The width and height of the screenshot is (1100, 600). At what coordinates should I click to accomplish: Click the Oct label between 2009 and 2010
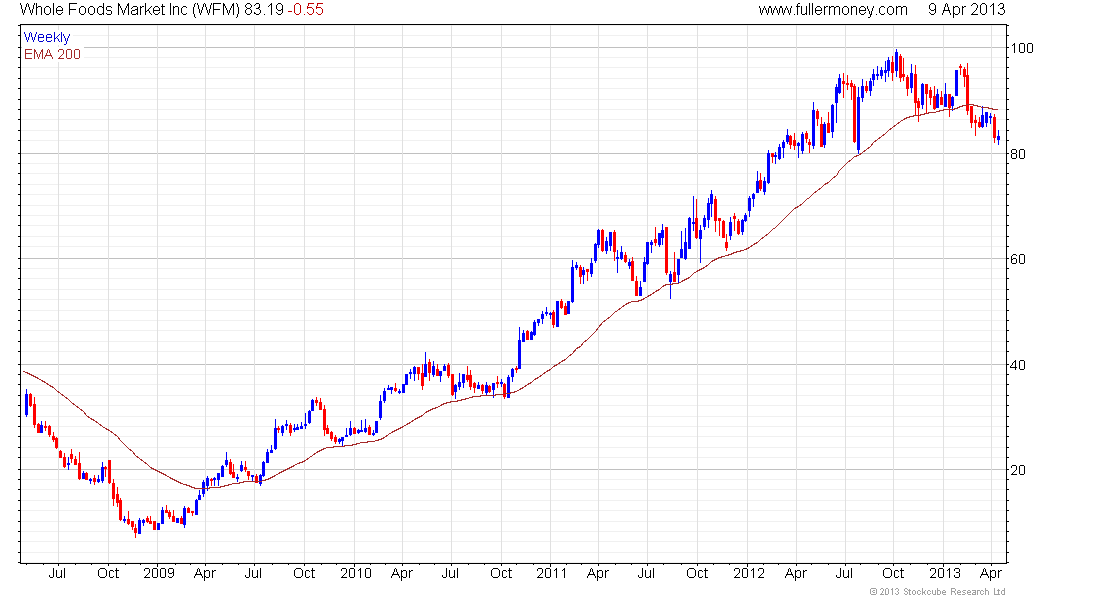pos(304,573)
